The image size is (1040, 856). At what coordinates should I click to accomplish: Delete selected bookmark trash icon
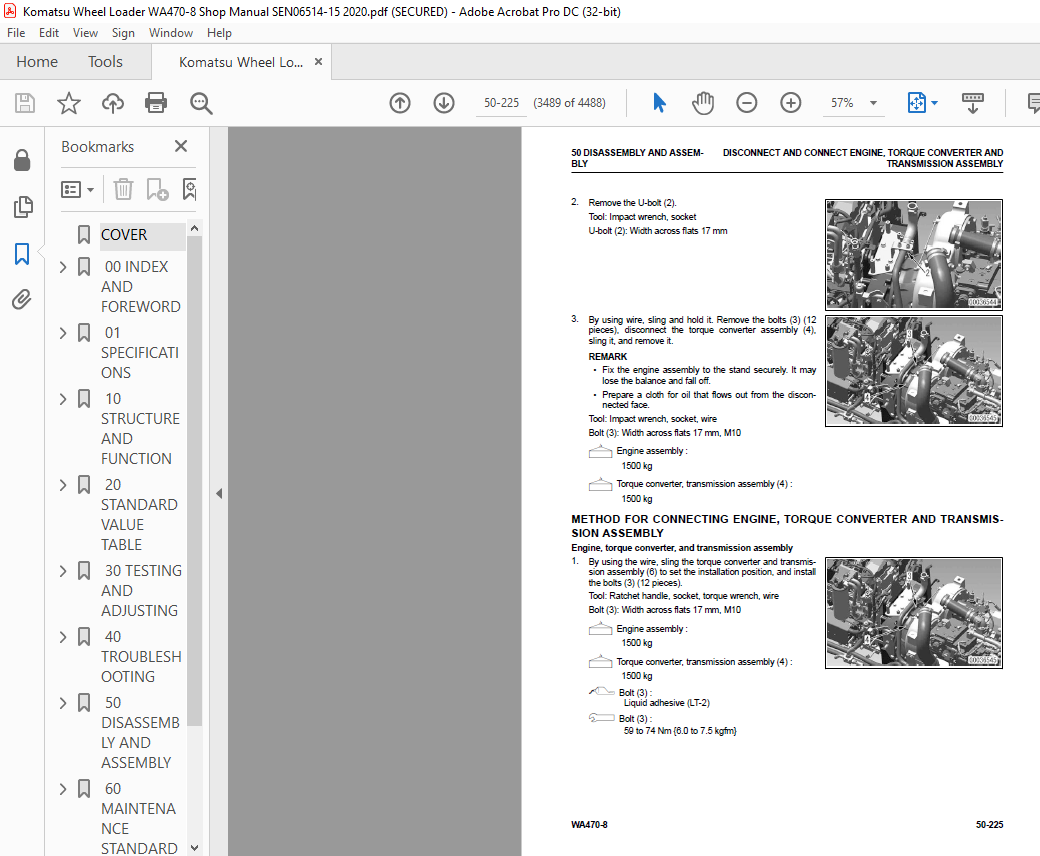click(123, 190)
